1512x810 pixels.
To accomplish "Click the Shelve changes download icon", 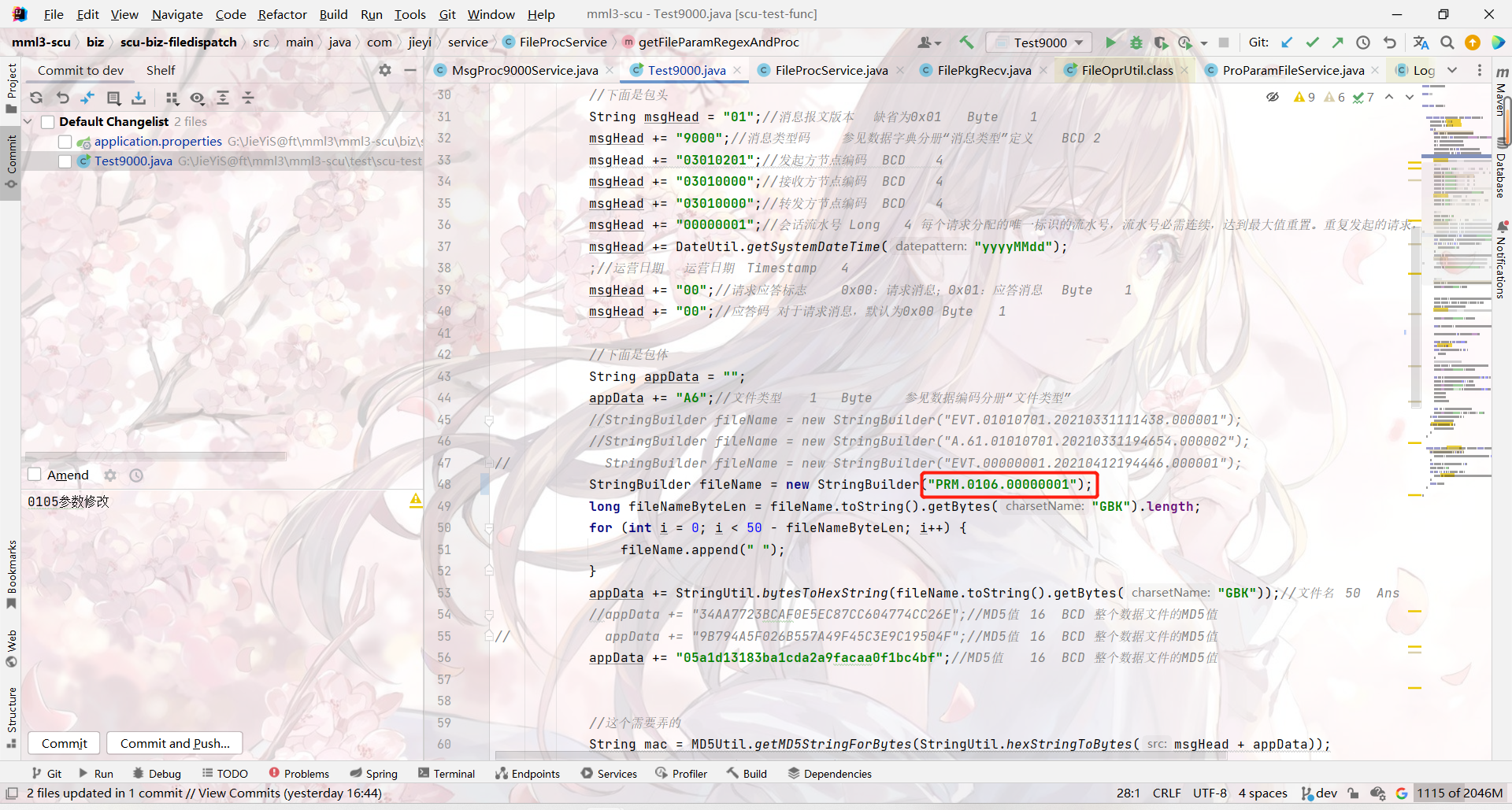I will [139, 98].
